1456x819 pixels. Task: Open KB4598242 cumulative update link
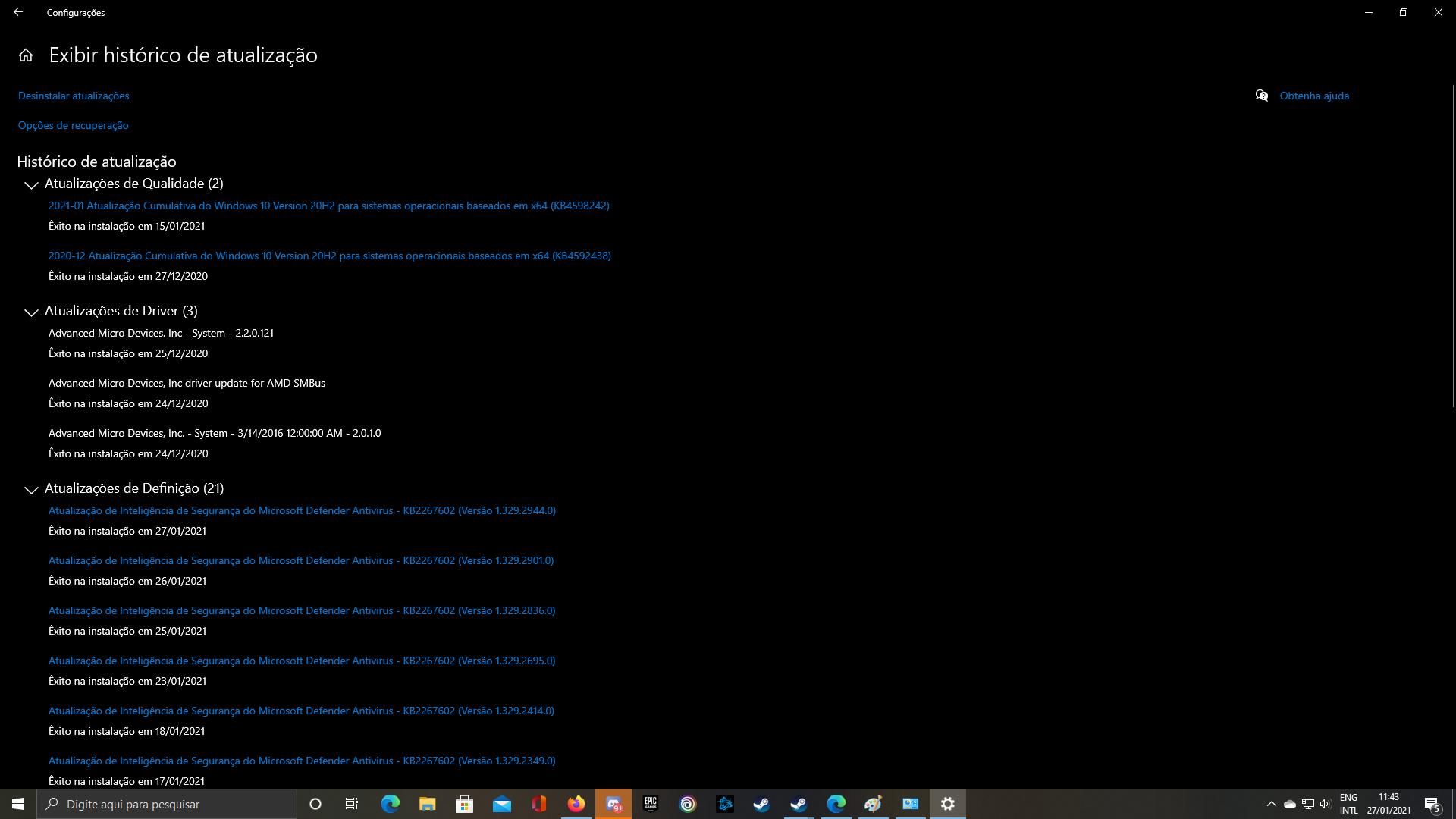point(329,206)
